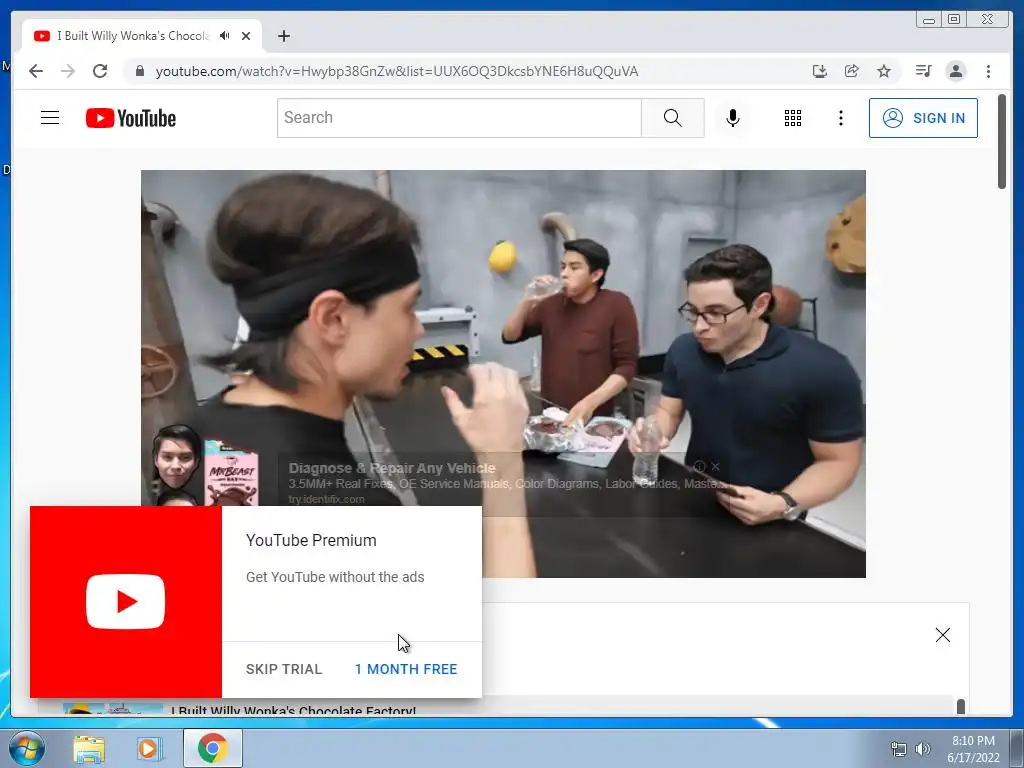The image size is (1024, 768).
Task: Click the Feastables chocolate bar card
Action: pos(231,472)
